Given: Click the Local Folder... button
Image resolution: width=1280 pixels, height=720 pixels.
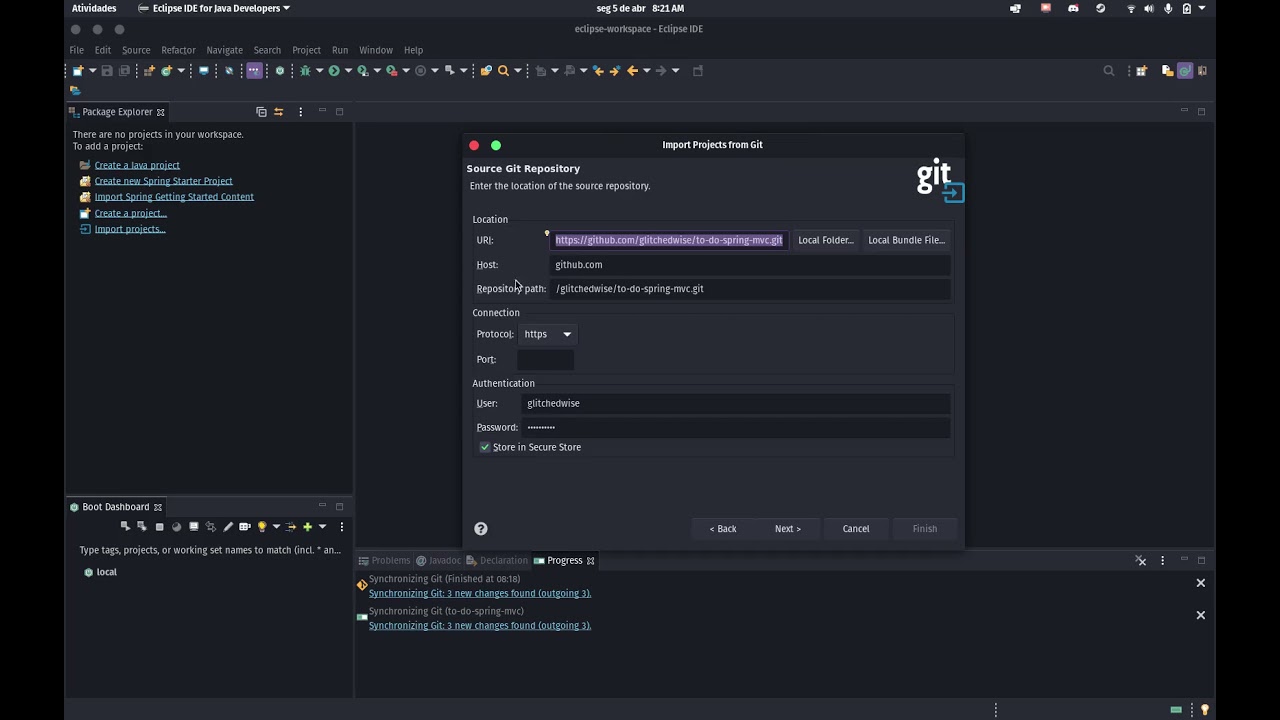Looking at the screenshot, I should 826,240.
